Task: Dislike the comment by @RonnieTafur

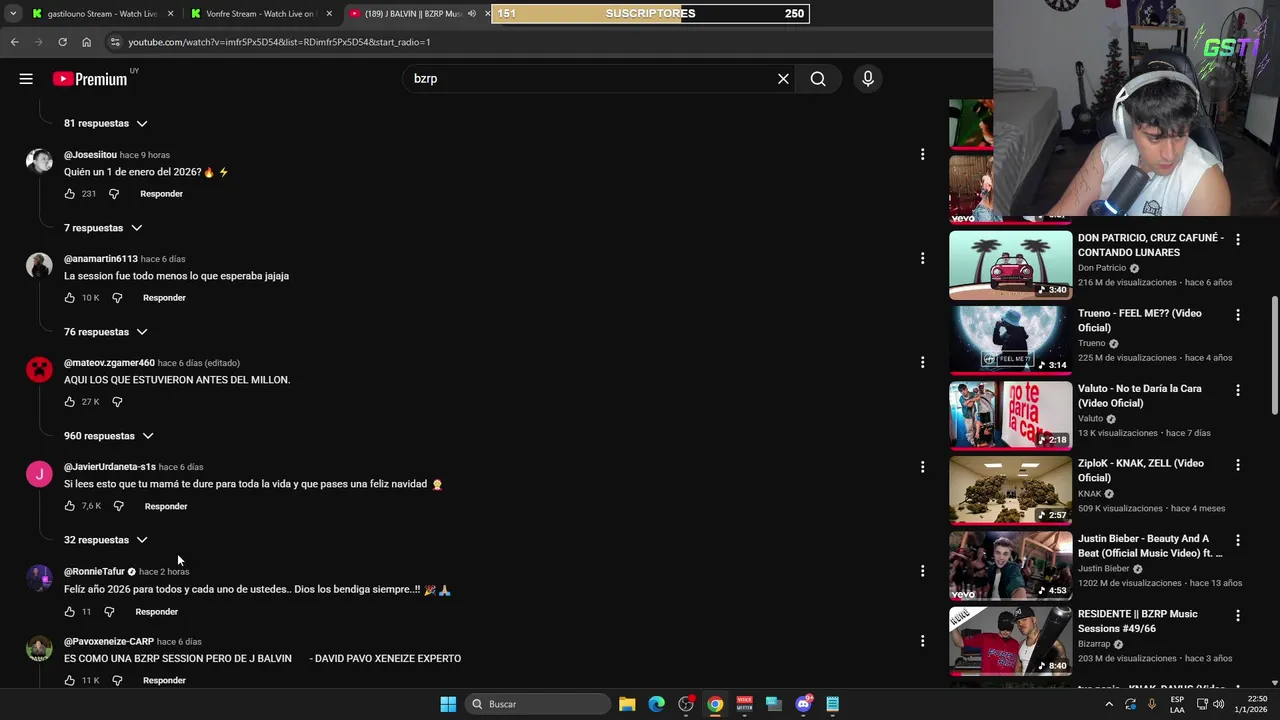Action: click(109, 612)
